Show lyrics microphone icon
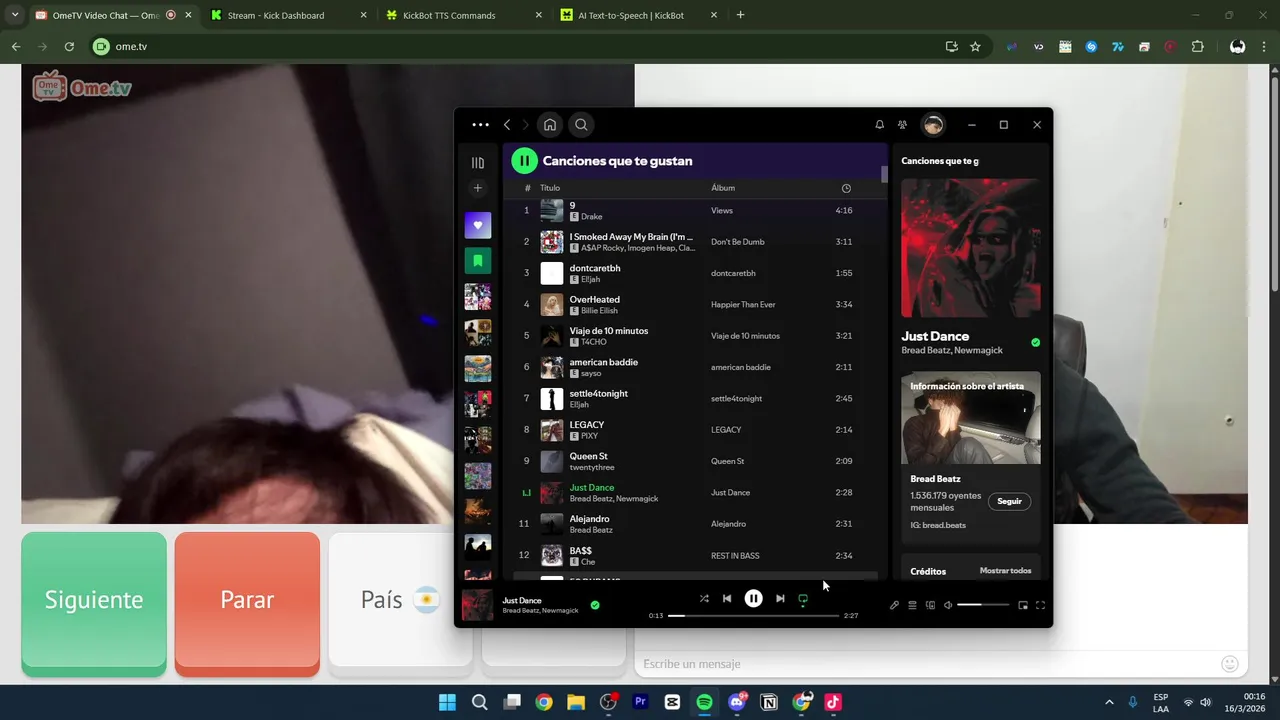Image resolution: width=1280 pixels, height=720 pixels. (x=894, y=605)
